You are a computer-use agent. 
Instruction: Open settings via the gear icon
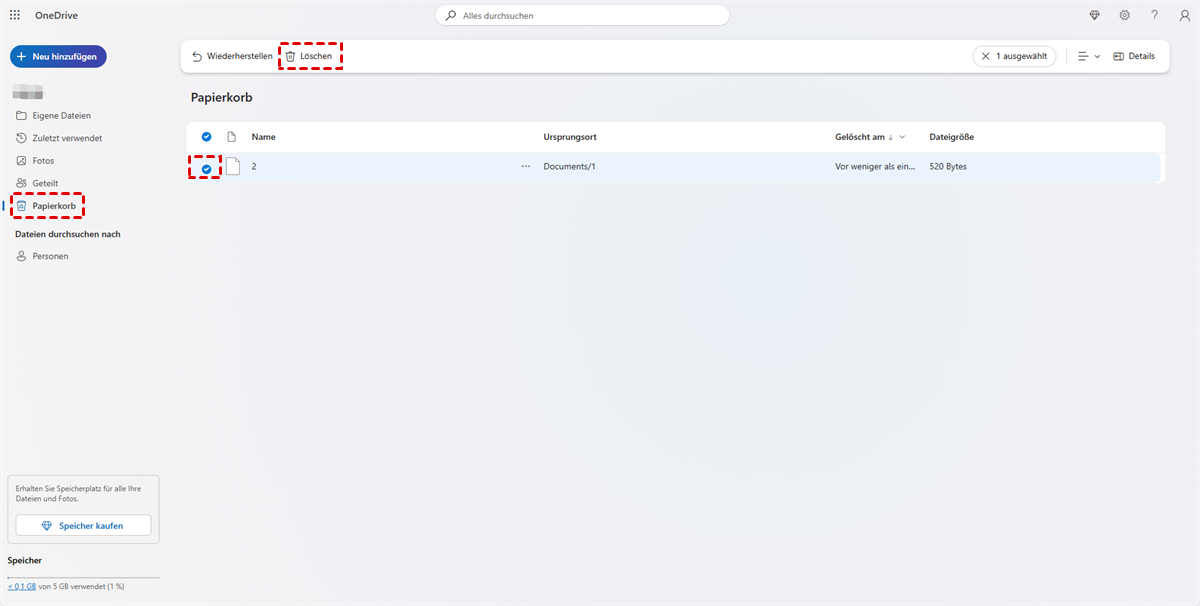(1125, 15)
